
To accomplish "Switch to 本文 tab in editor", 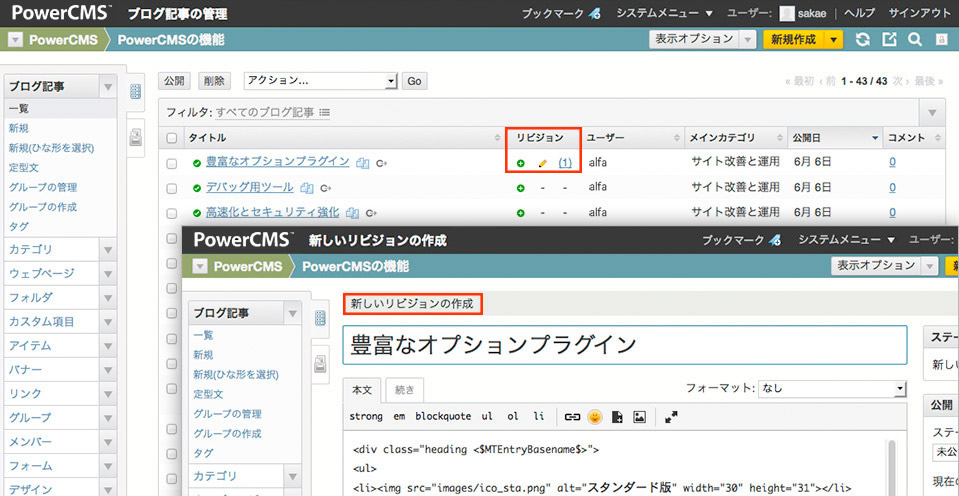I will pyautogui.click(x=362, y=389).
